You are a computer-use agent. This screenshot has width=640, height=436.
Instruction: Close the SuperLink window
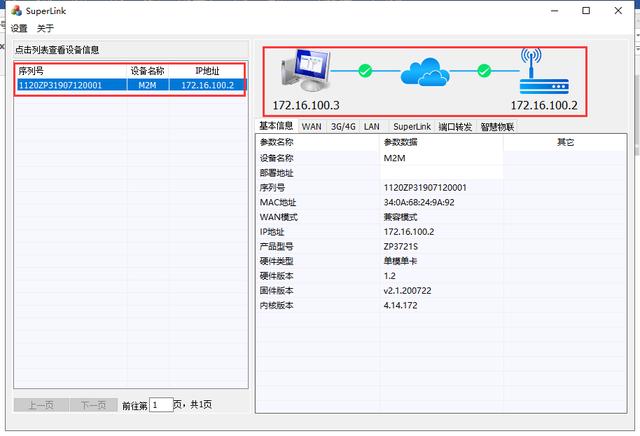[618, 11]
